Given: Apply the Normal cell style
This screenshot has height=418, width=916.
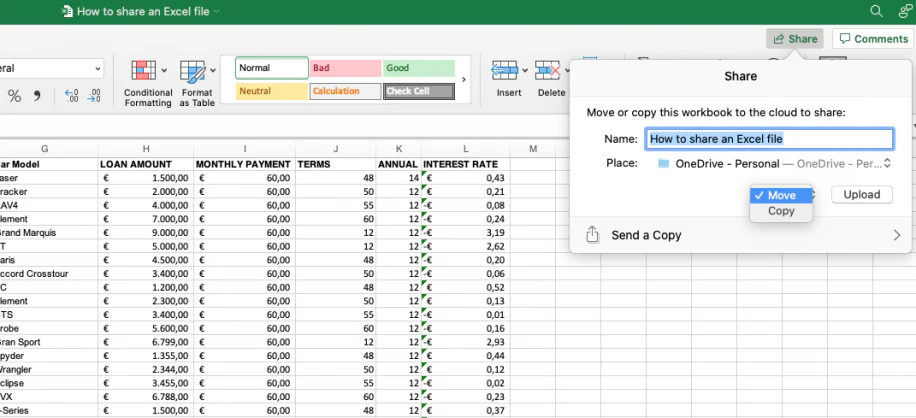Looking at the screenshot, I should click(272, 68).
